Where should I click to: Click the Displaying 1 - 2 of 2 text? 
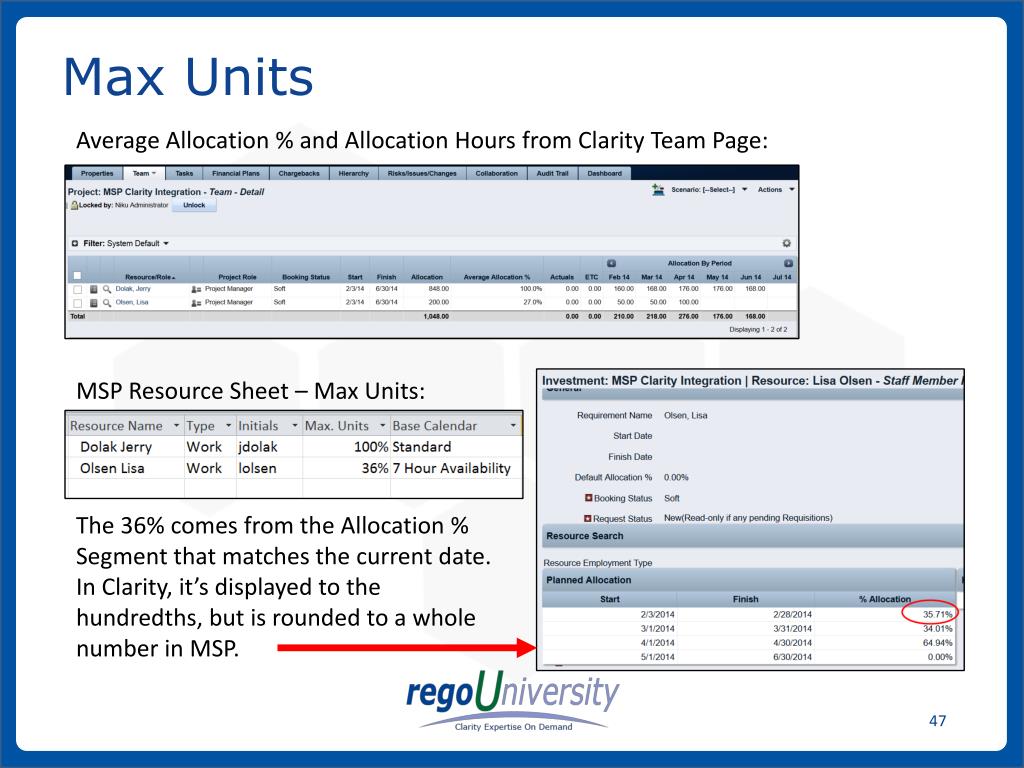point(758,330)
